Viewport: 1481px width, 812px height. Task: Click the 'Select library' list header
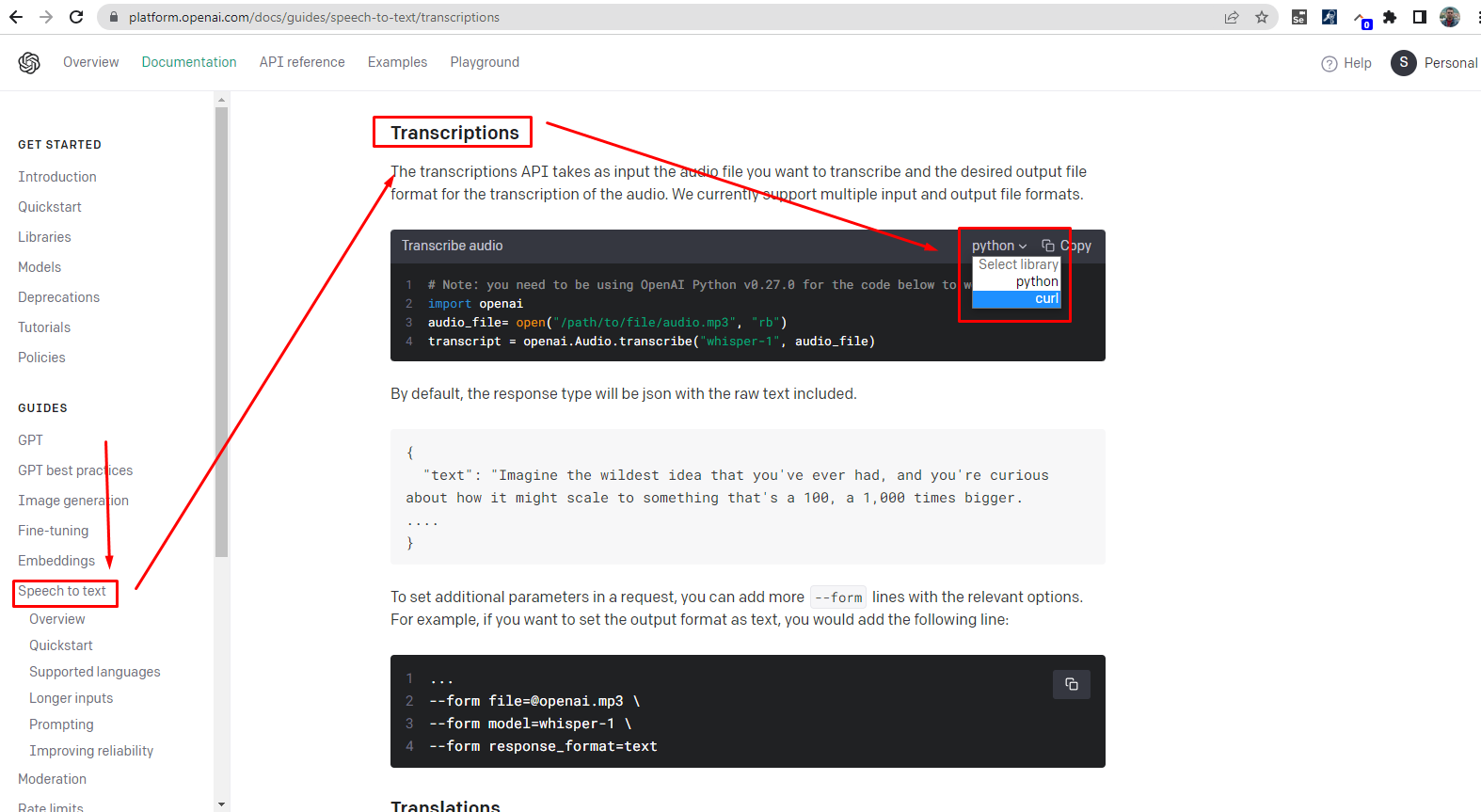[1016, 265]
